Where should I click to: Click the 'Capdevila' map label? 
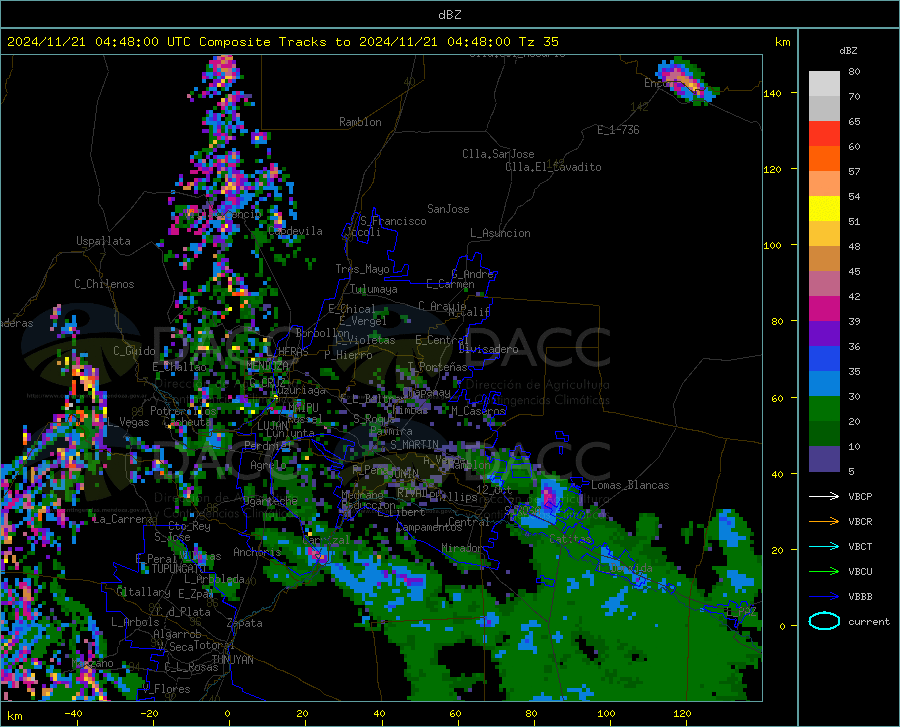(x=295, y=231)
